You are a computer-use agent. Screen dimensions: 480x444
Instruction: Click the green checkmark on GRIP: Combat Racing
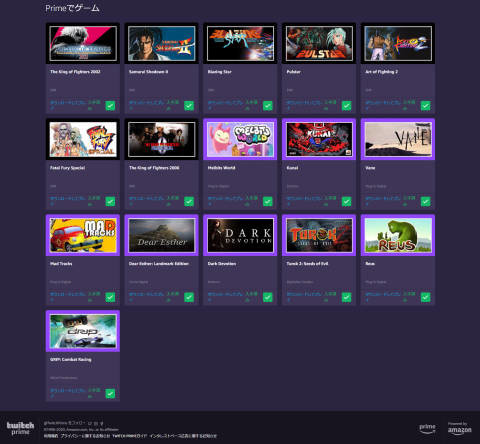(x=110, y=394)
